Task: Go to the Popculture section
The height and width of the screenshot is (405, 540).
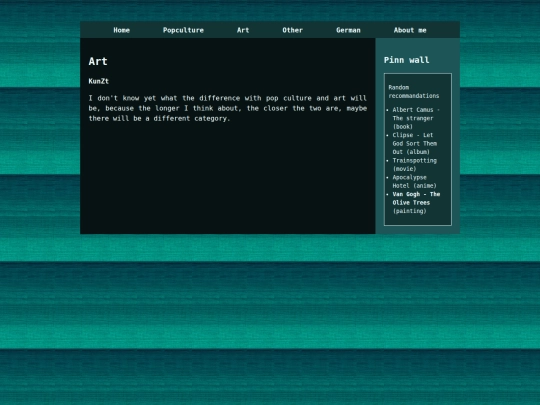Action: (183, 30)
